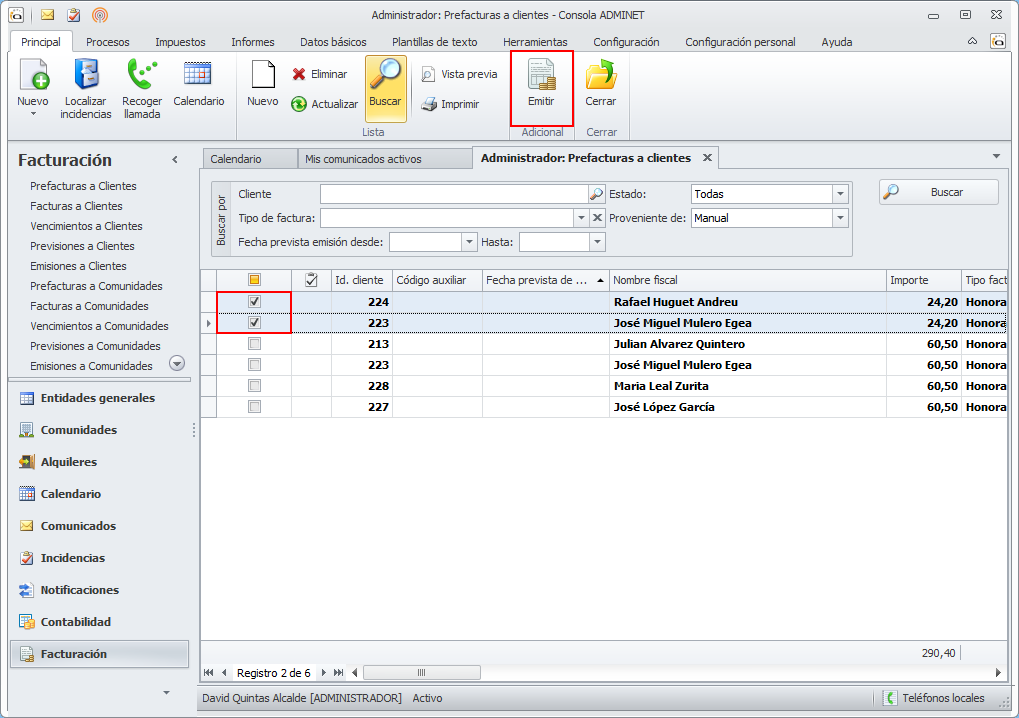The height and width of the screenshot is (718, 1019).
Task: Click the Actualizar refresh icon
Action: [299, 104]
